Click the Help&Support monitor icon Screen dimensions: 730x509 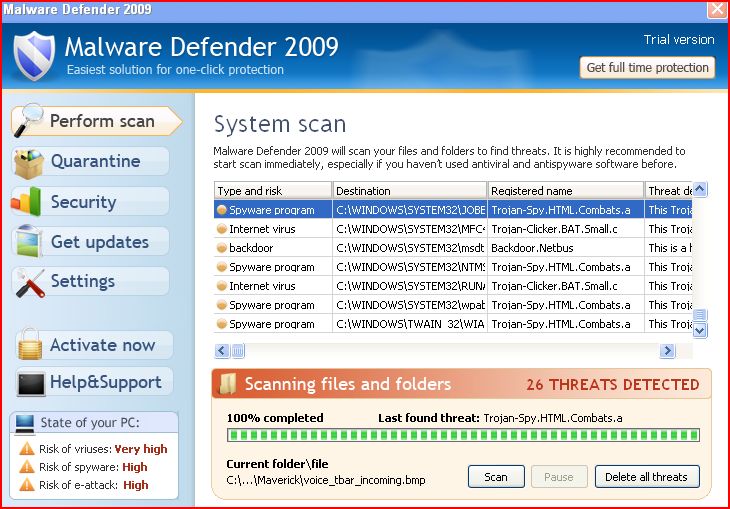tap(30, 383)
